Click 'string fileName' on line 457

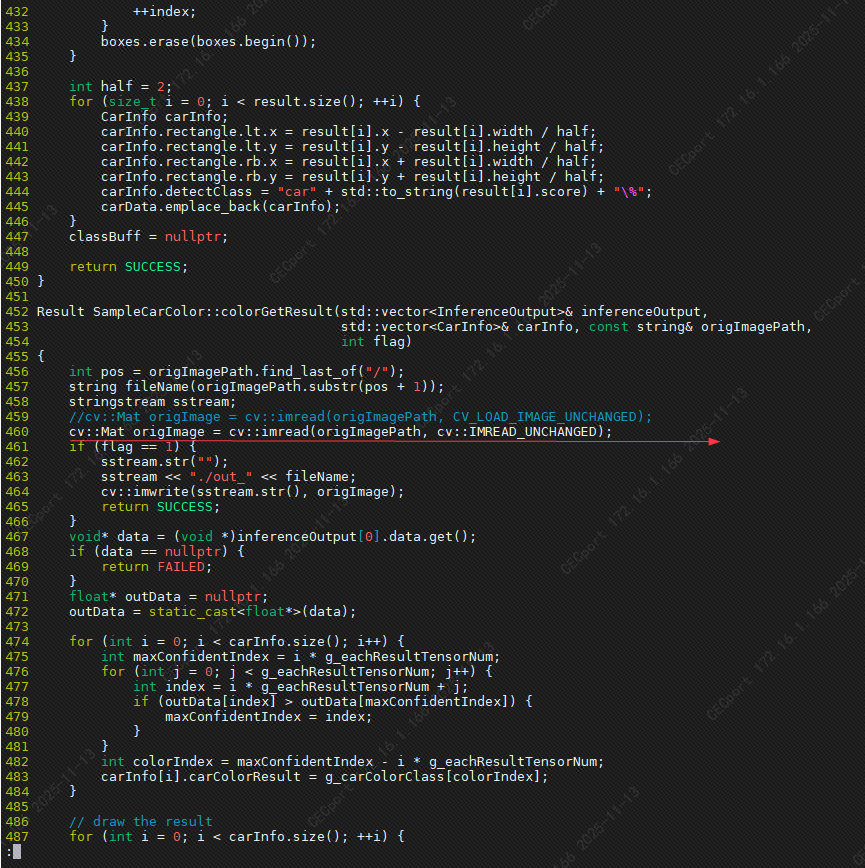pos(129,386)
